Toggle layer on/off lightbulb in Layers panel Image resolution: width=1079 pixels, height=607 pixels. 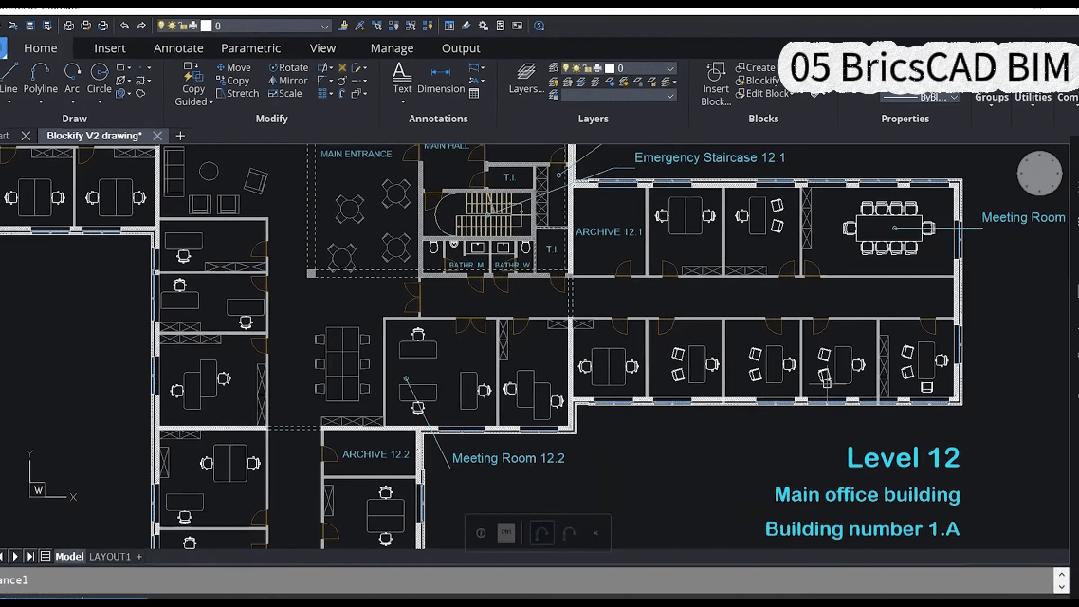click(x=566, y=68)
